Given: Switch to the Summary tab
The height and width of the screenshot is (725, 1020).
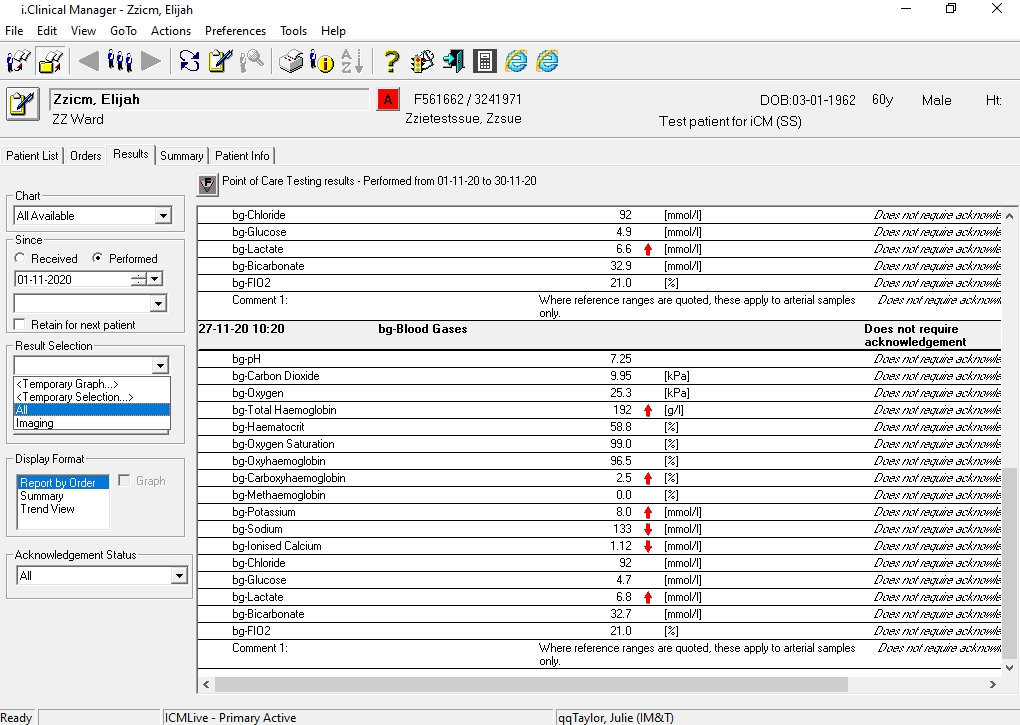Looking at the screenshot, I should coord(181,155).
